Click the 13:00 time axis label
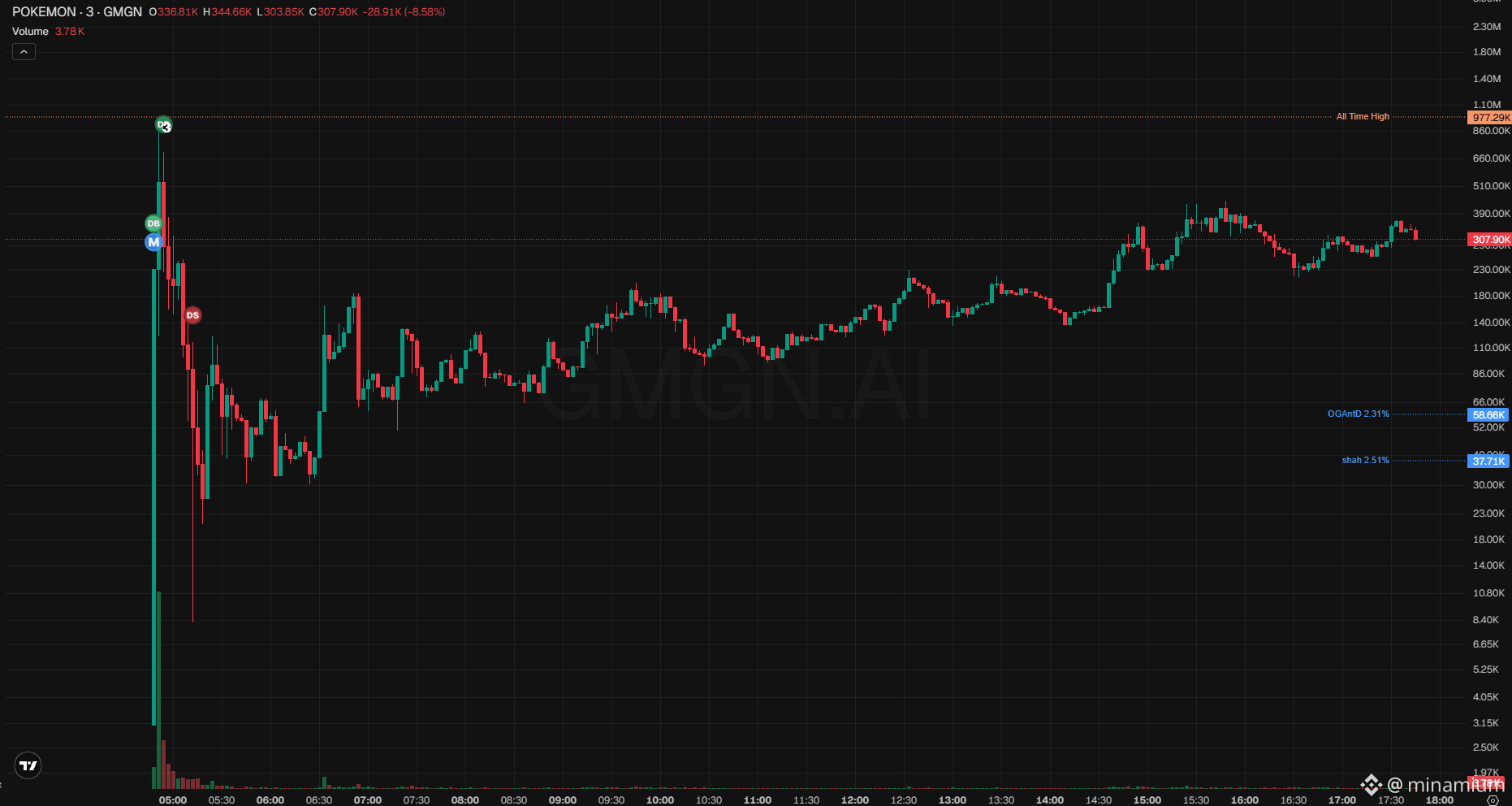This screenshot has width=1512, height=806. point(953,800)
